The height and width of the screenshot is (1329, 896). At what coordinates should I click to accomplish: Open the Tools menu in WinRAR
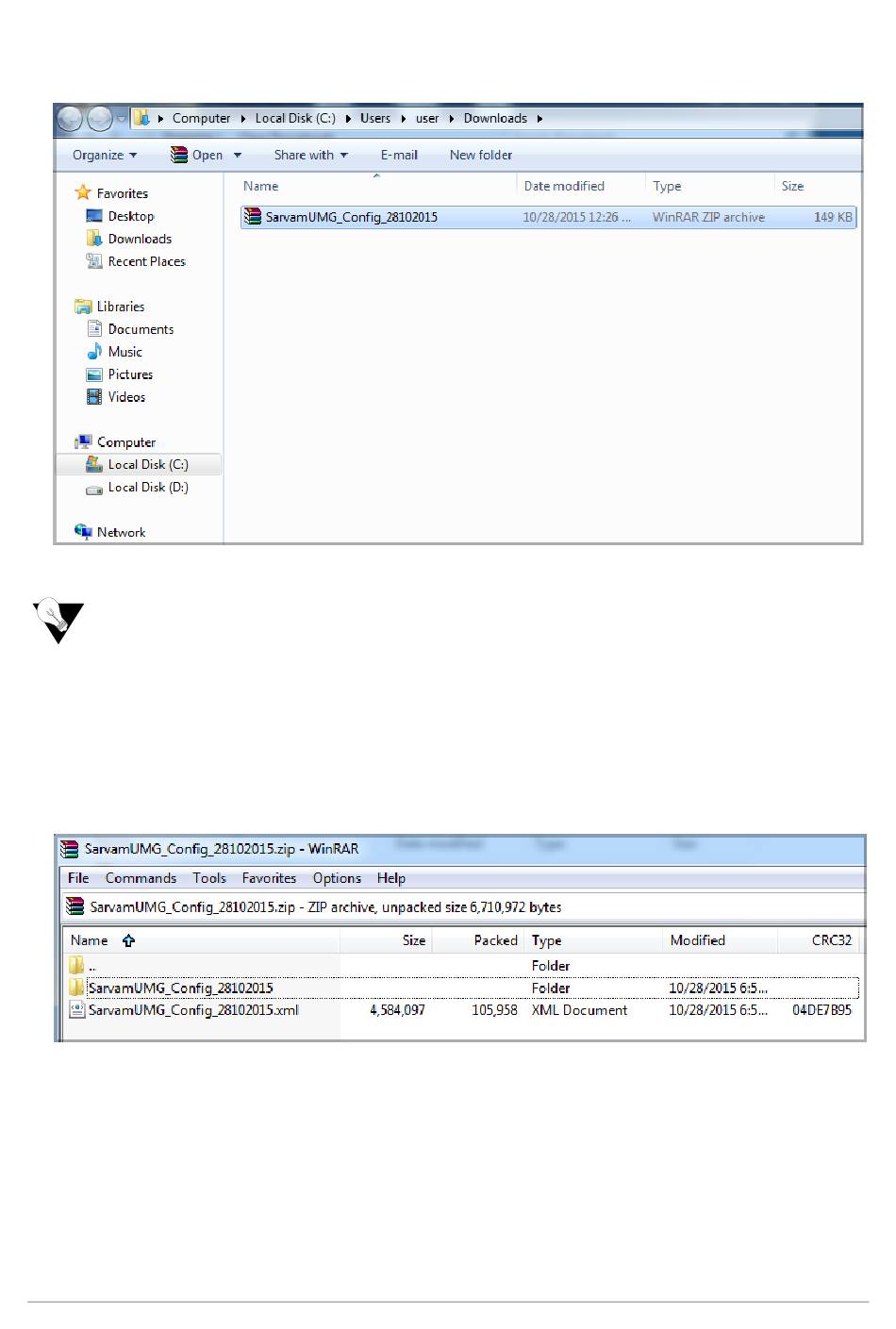point(209,878)
